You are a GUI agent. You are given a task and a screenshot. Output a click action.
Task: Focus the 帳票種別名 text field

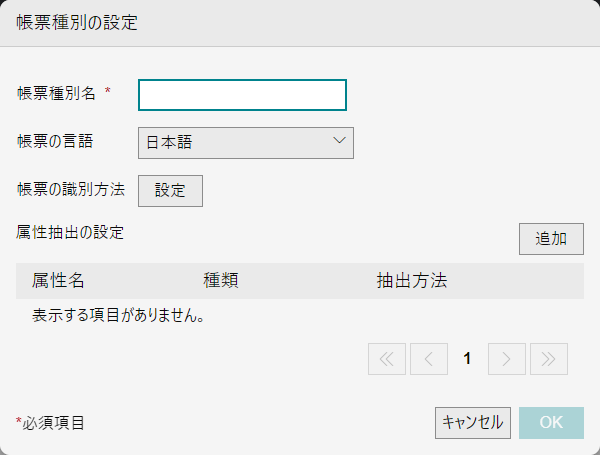pyautogui.click(x=242, y=95)
